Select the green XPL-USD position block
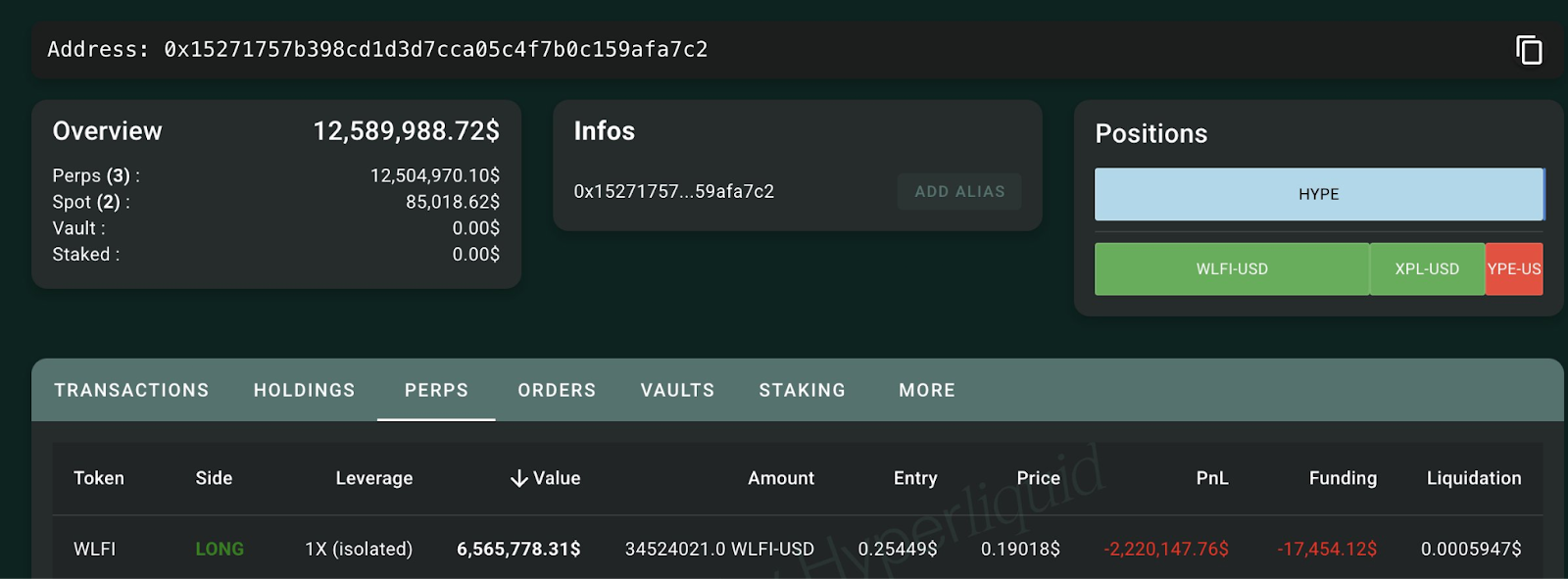Screen dimensions: 1568x579 (1427, 269)
